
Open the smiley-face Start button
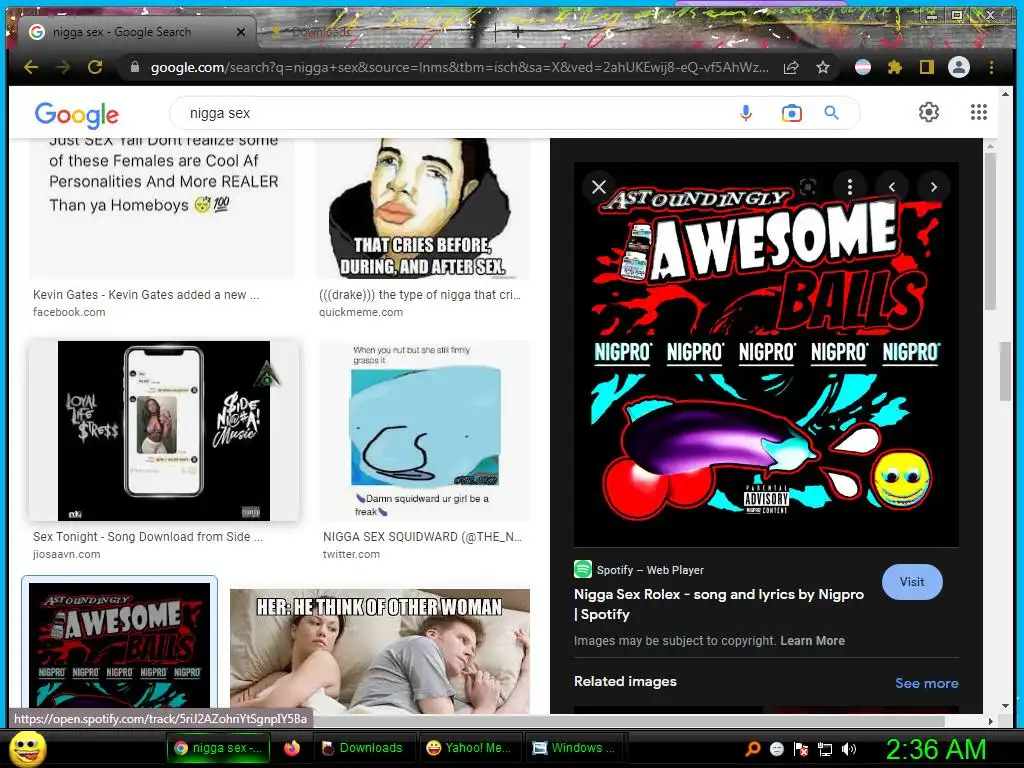pyautogui.click(x=27, y=748)
